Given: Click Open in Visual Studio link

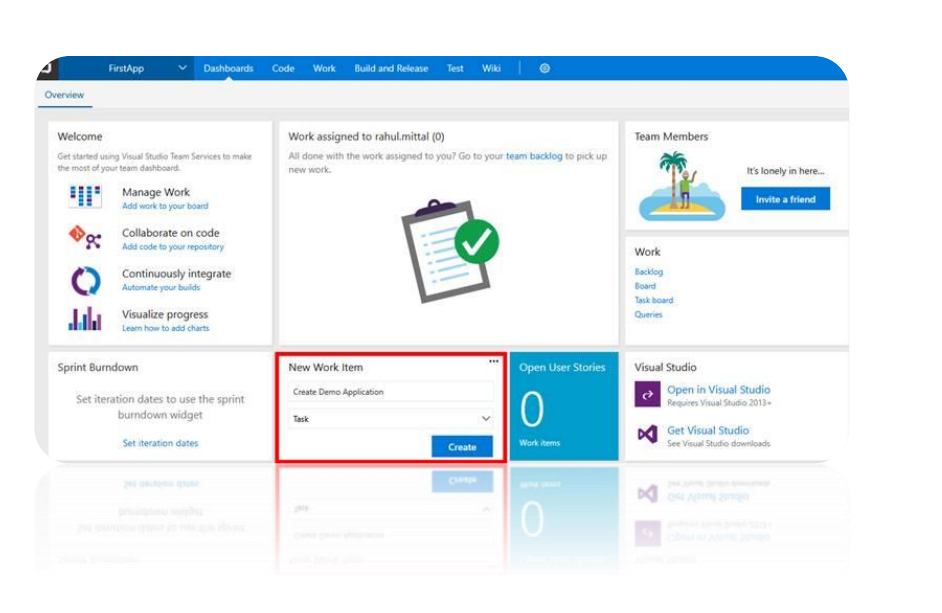Looking at the screenshot, I should pyautogui.click(x=719, y=389).
